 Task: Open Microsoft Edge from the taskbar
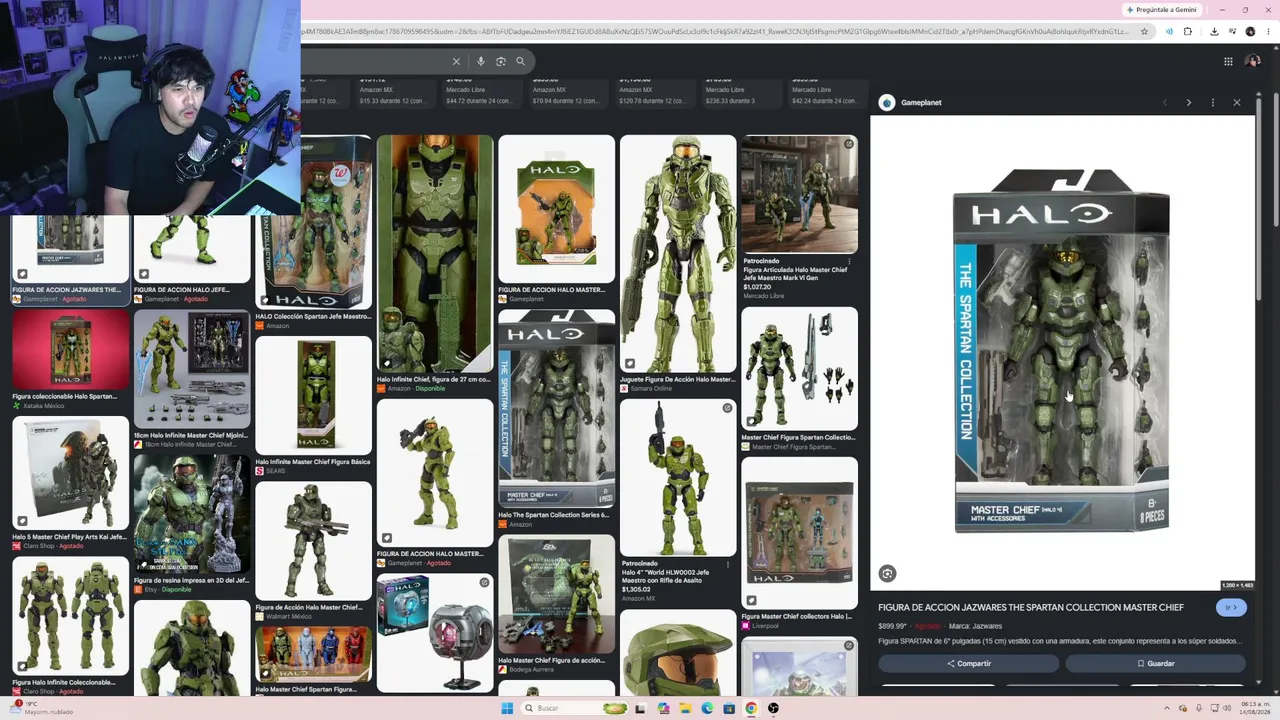707,708
